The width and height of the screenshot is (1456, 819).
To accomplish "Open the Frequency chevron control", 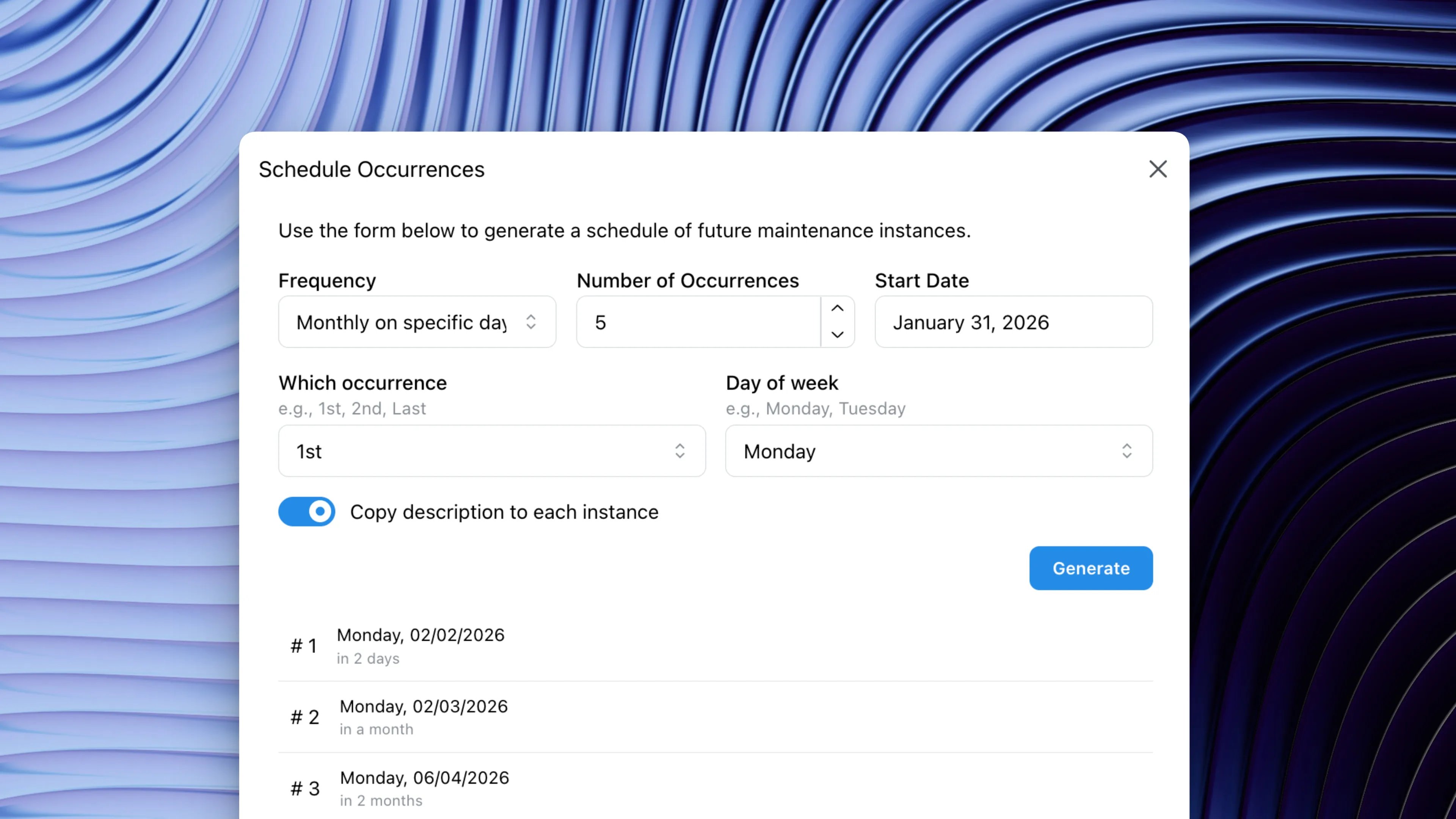I will 531,322.
